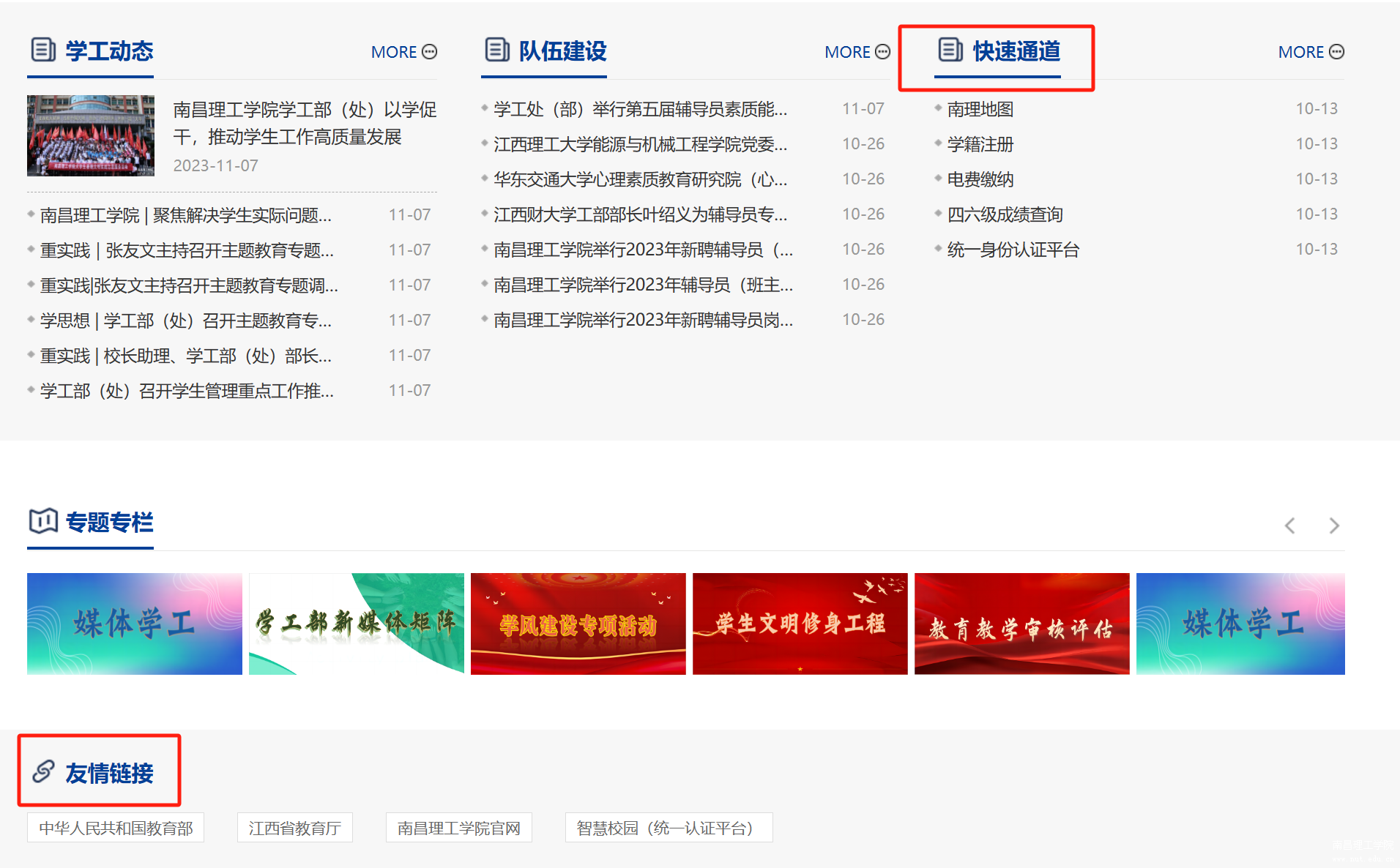Open the 学风建设专项活动 banner
This screenshot has height=868, width=1400.
click(578, 624)
